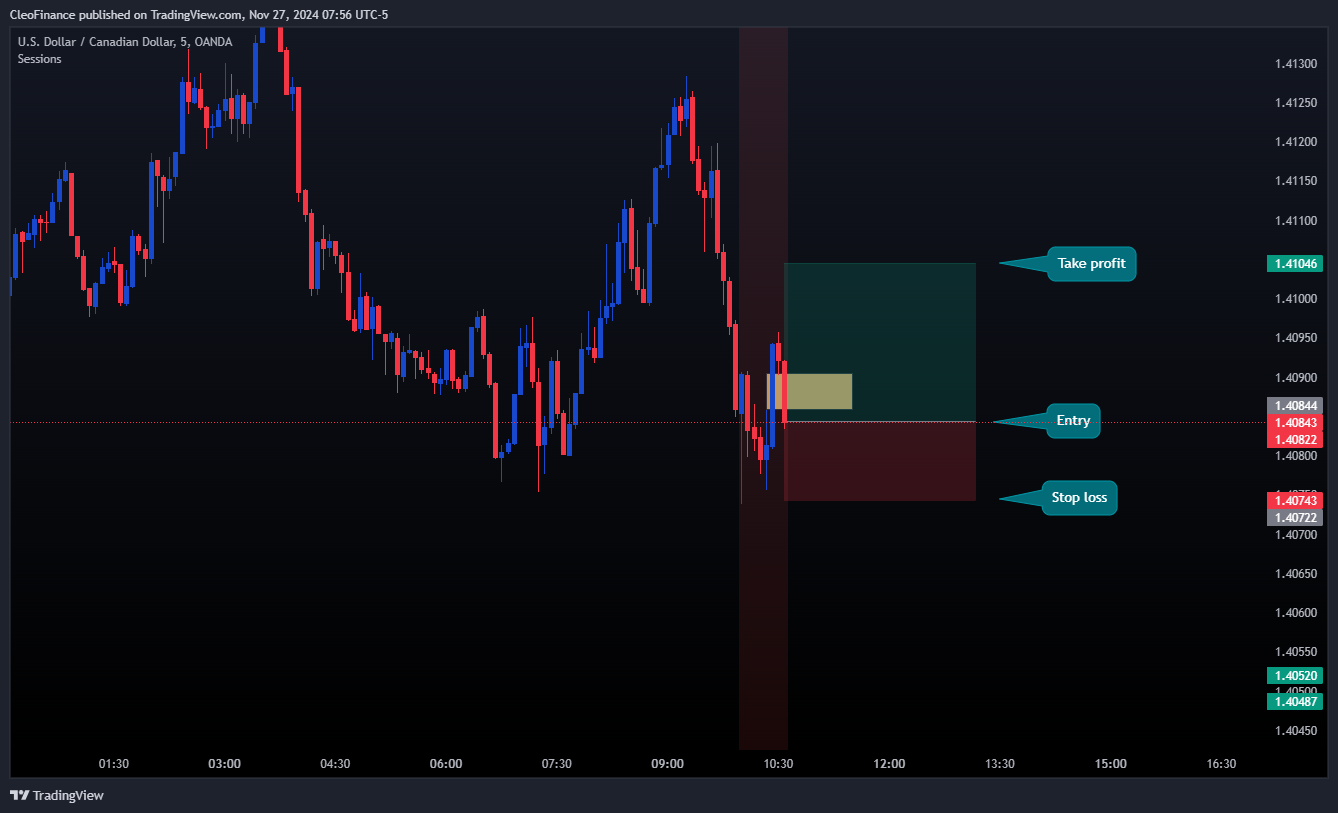Image resolution: width=1338 pixels, height=813 pixels.
Task: Click the 1.41250 price axis label
Action: click(1295, 102)
